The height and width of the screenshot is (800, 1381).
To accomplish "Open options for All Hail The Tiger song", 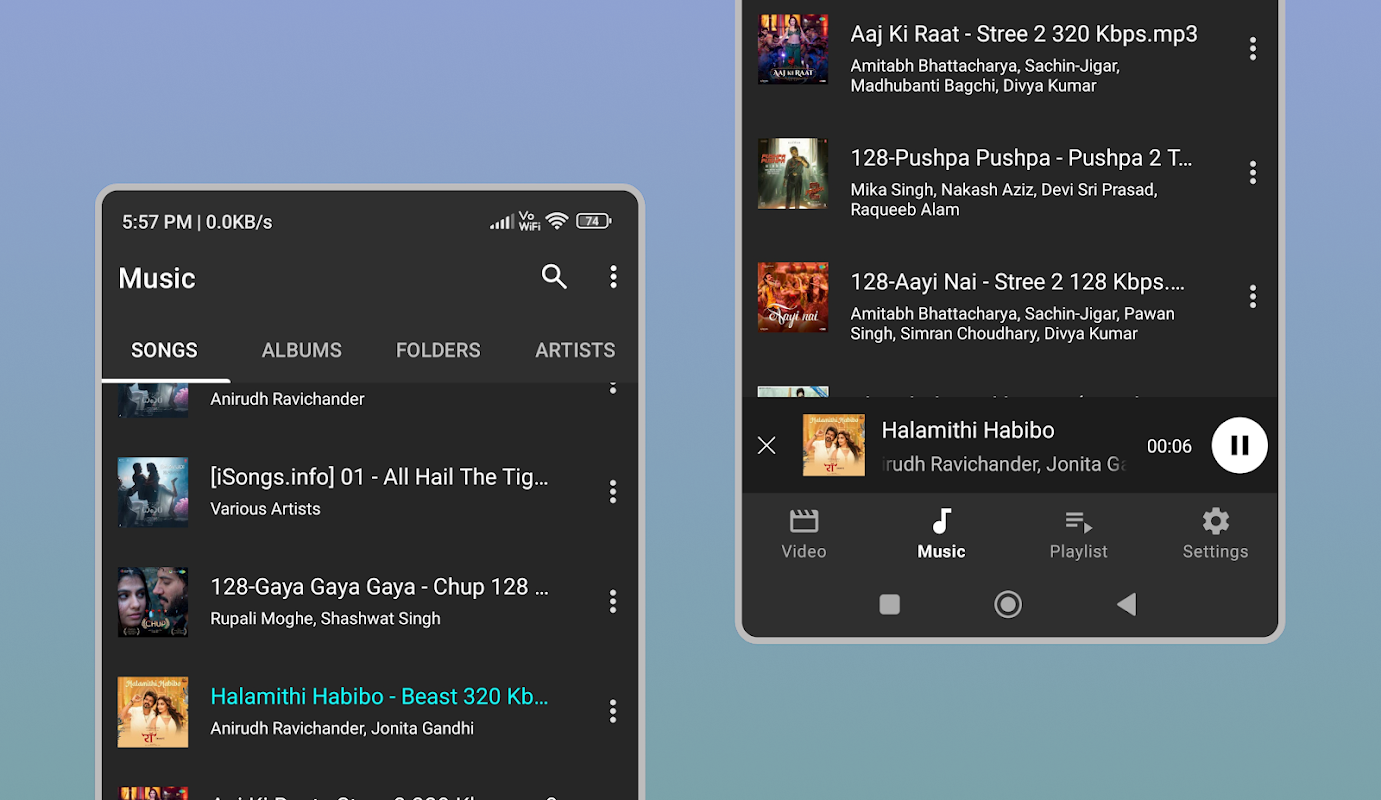I will [613, 491].
